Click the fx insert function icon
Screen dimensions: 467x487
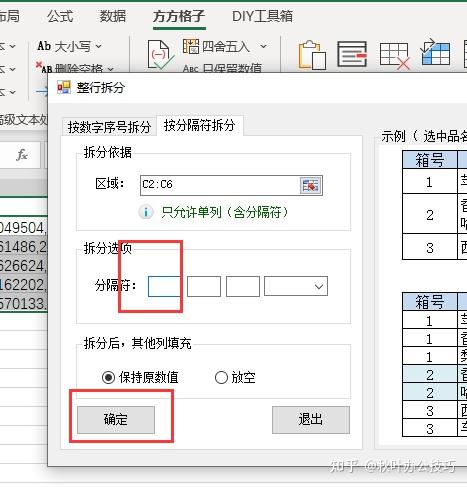22,155
